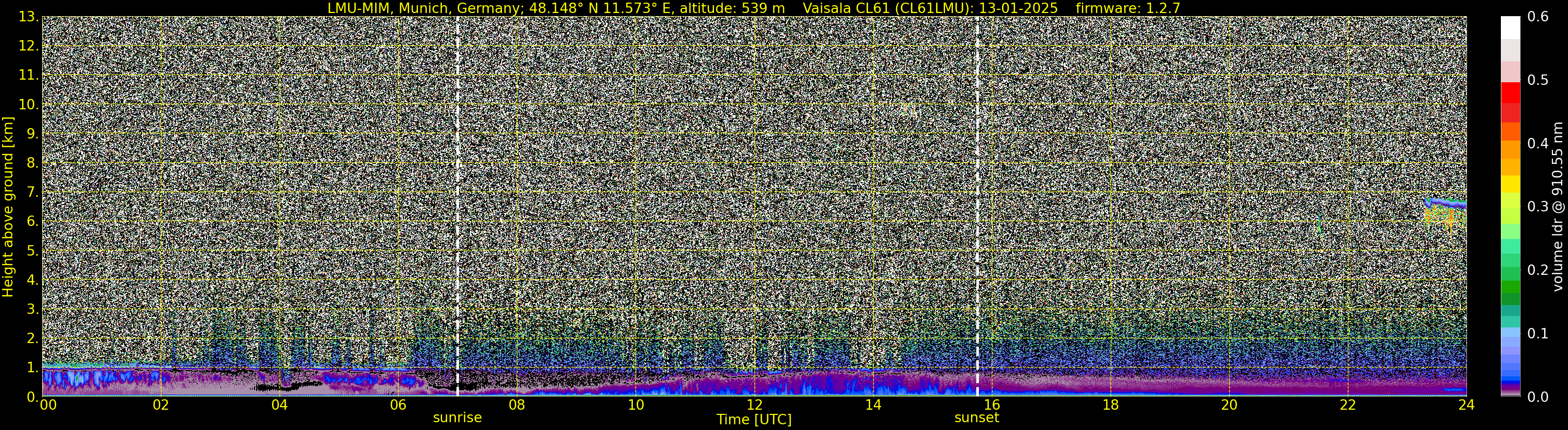The width and height of the screenshot is (1568, 430).
Task: Click the colorbar tick label "0.1"
Action: coord(1538,334)
